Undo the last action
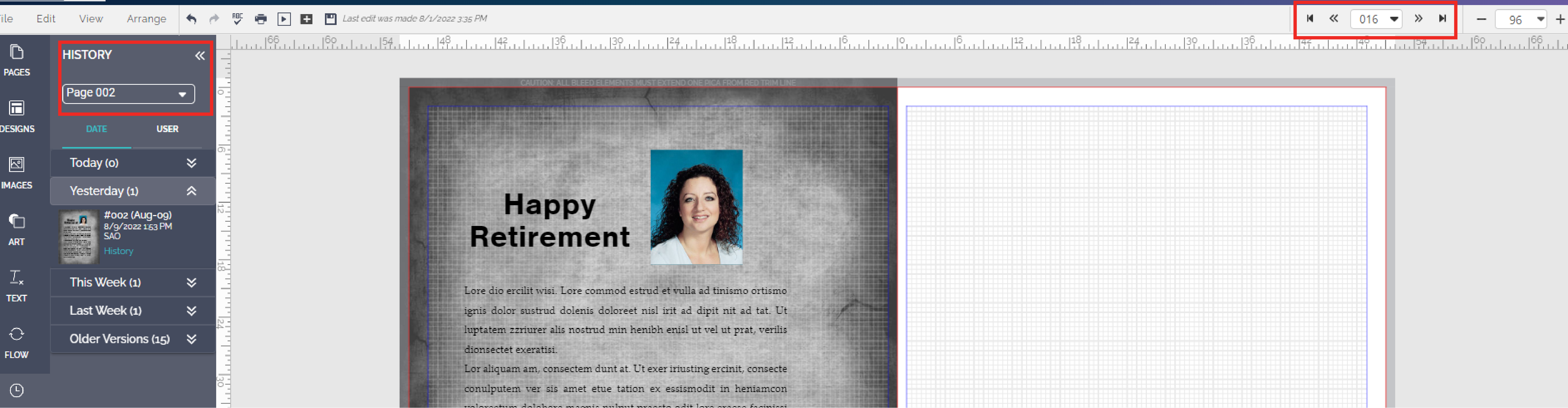This screenshot has width=1568, height=408. (191, 18)
